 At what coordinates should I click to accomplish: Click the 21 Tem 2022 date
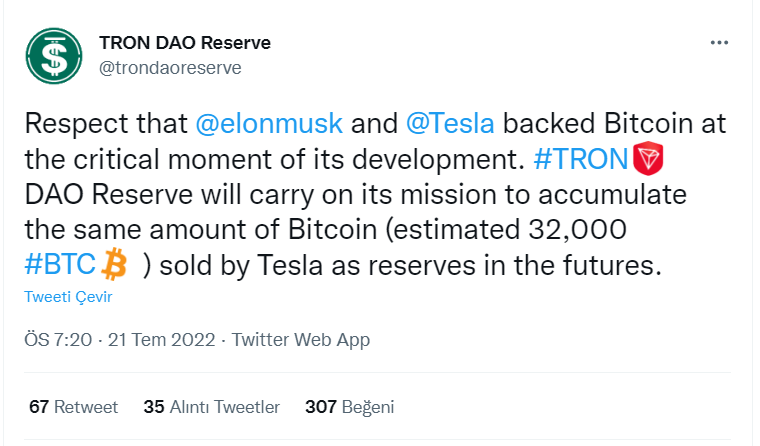point(161,340)
